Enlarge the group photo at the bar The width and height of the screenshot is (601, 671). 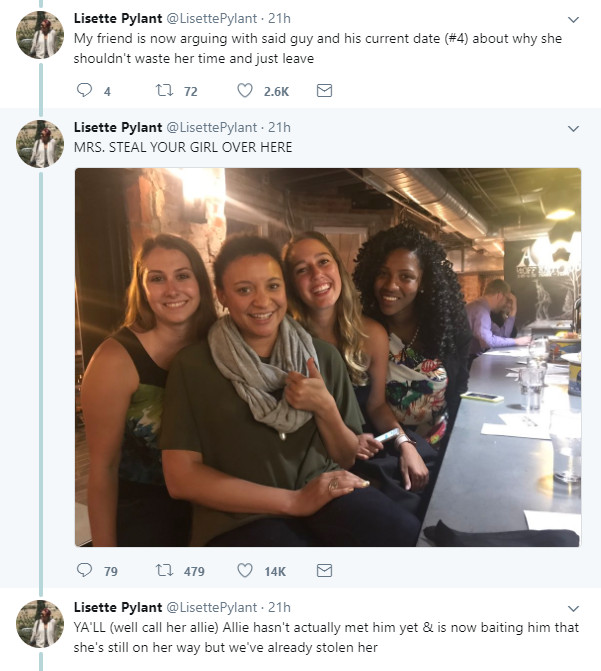click(328, 357)
